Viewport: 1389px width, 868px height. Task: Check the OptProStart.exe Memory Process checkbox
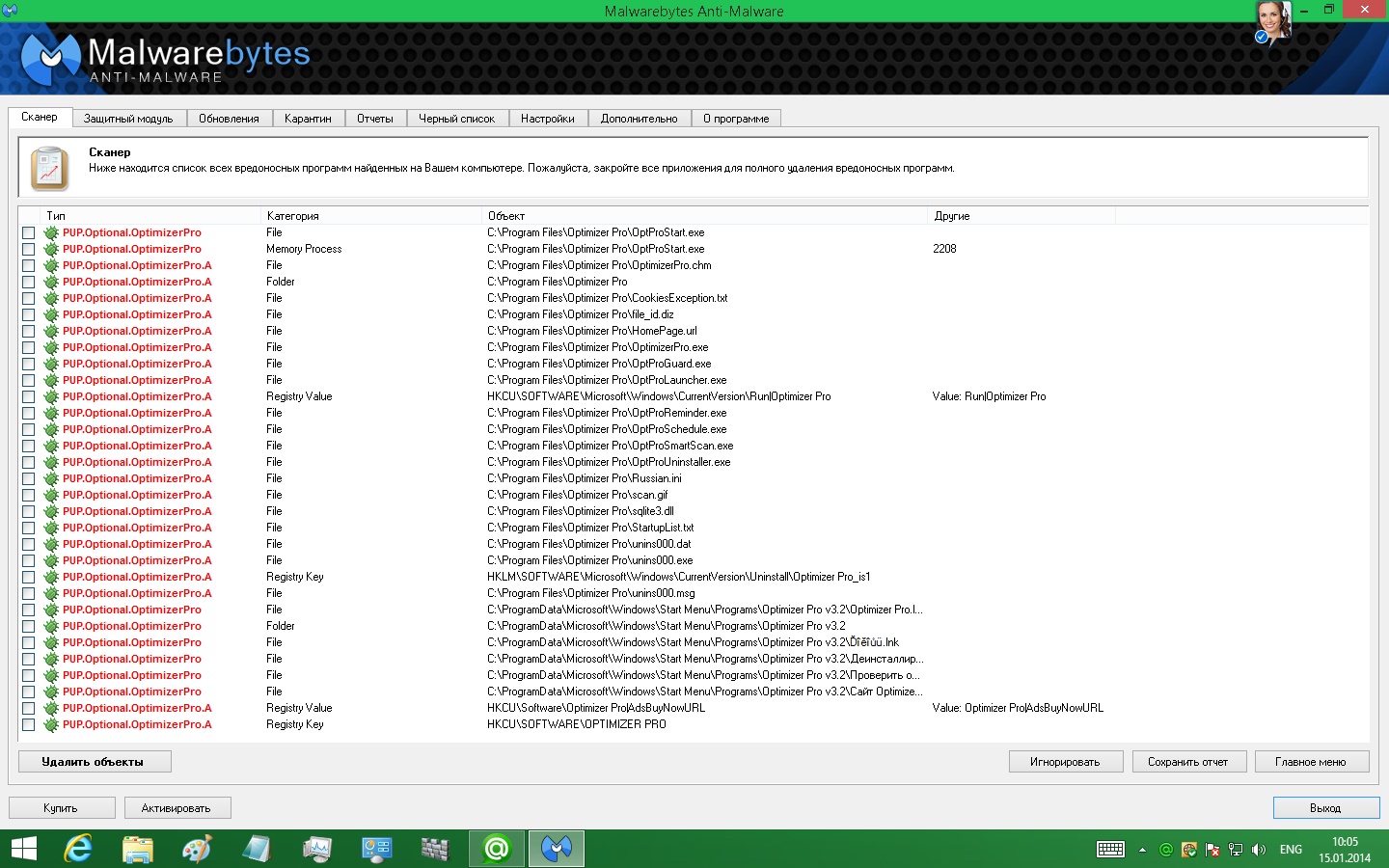[x=29, y=249]
